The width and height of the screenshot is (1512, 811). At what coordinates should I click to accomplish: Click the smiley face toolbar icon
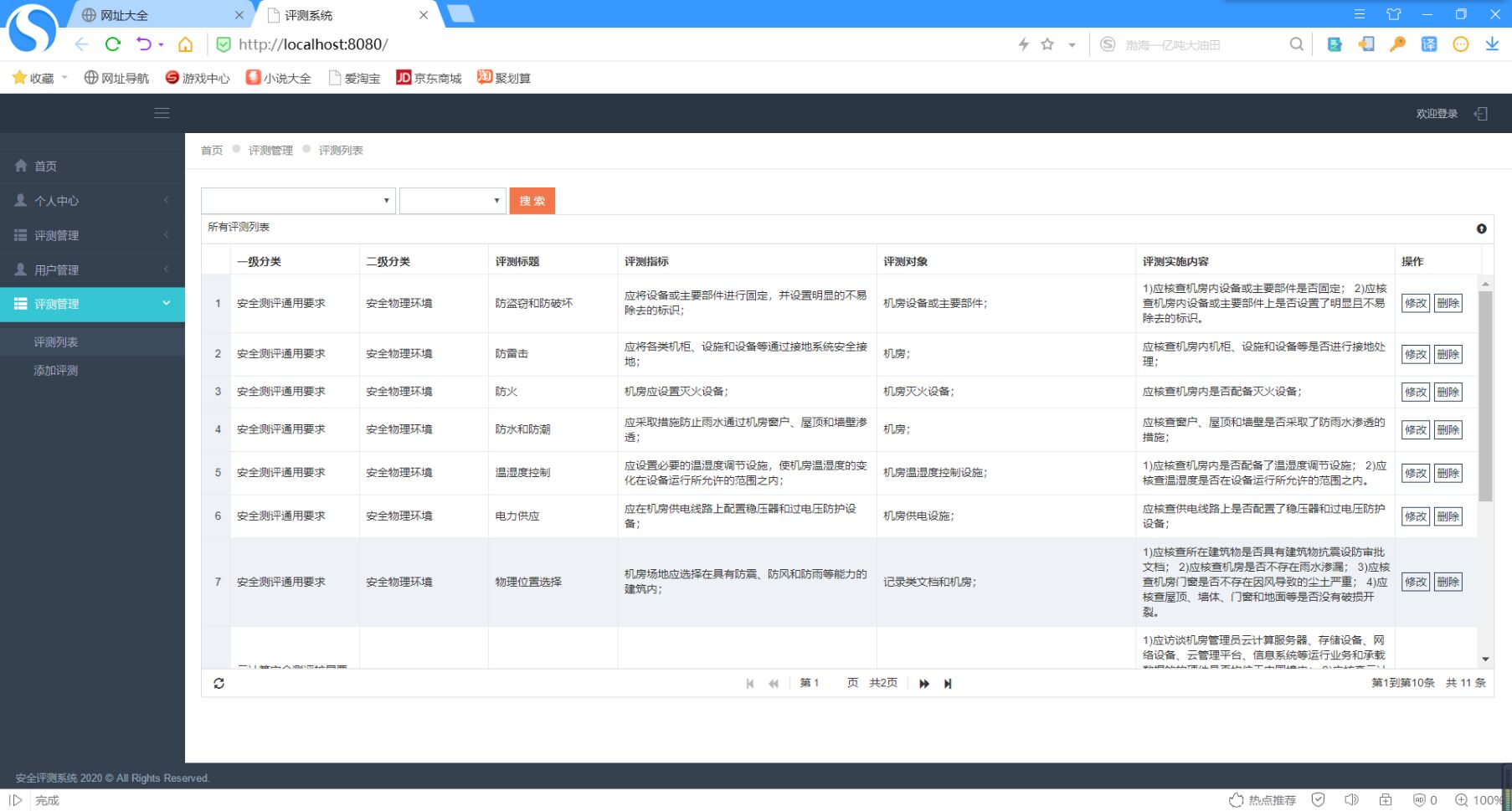pyautogui.click(x=1461, y=44)
